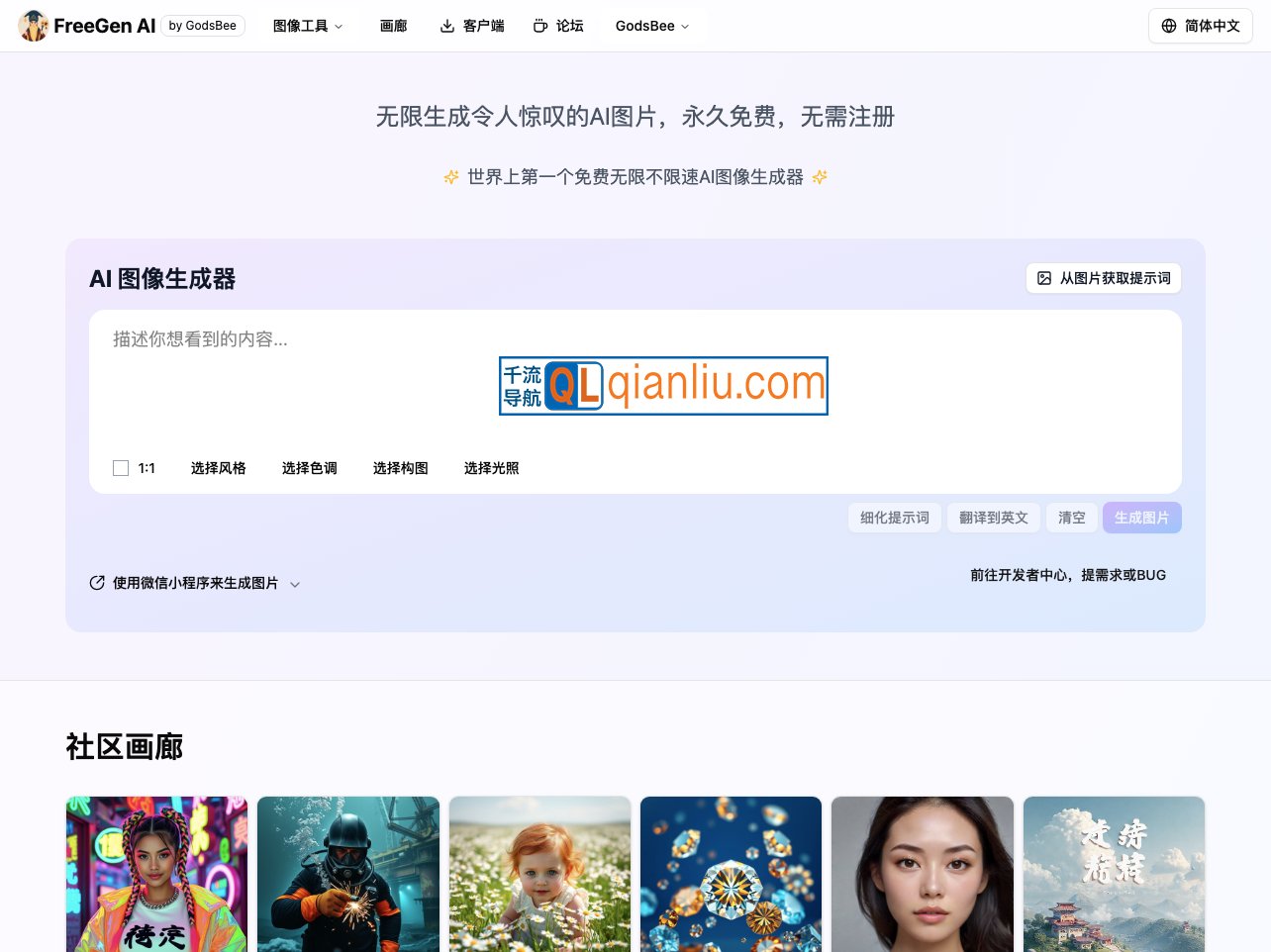Click the FreeGen AI avatar logo
This screenshot has height=952, width=1271.
33,26
